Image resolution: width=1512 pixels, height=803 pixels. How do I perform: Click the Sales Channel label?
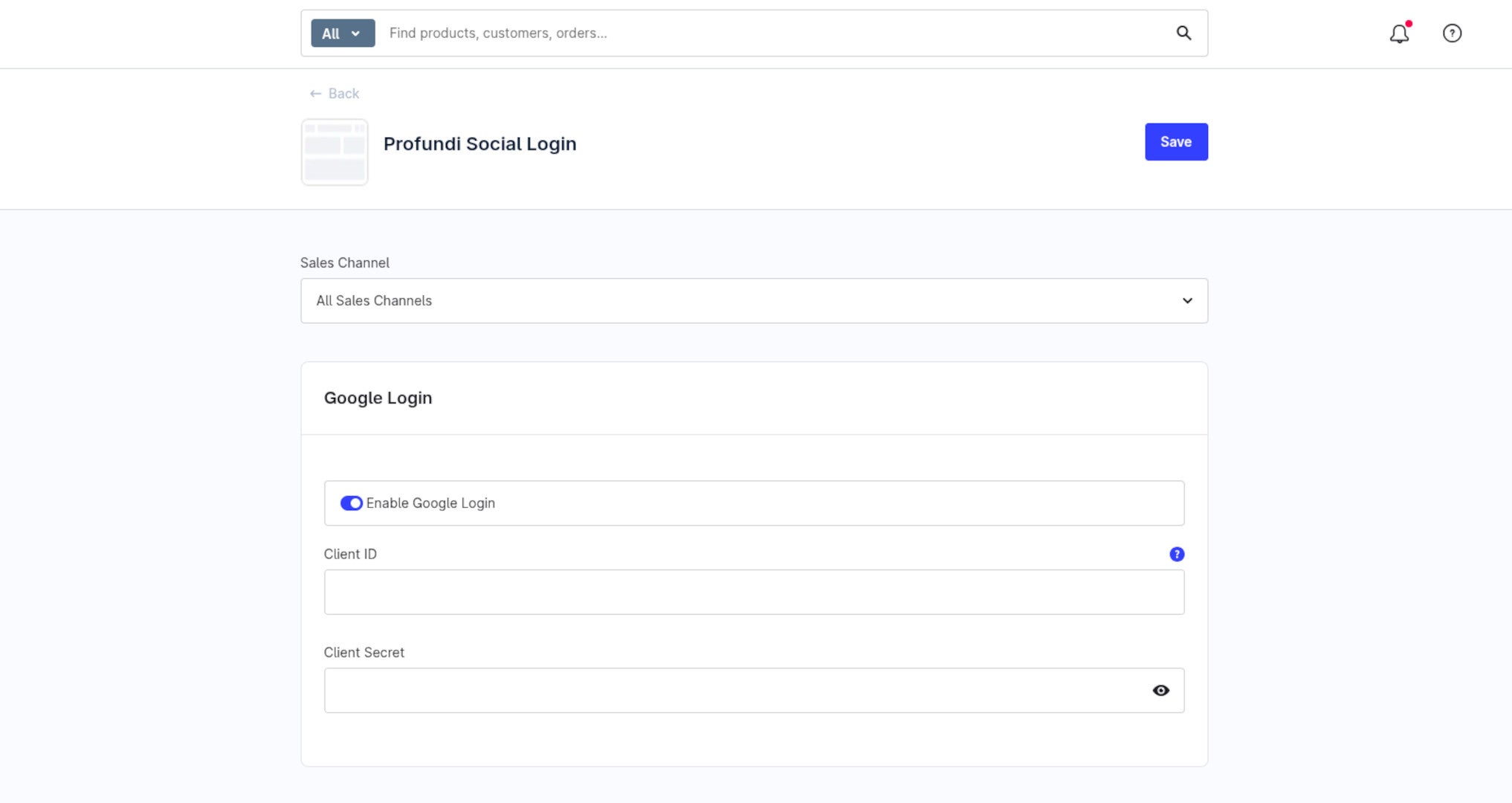[x=344, y=262]
